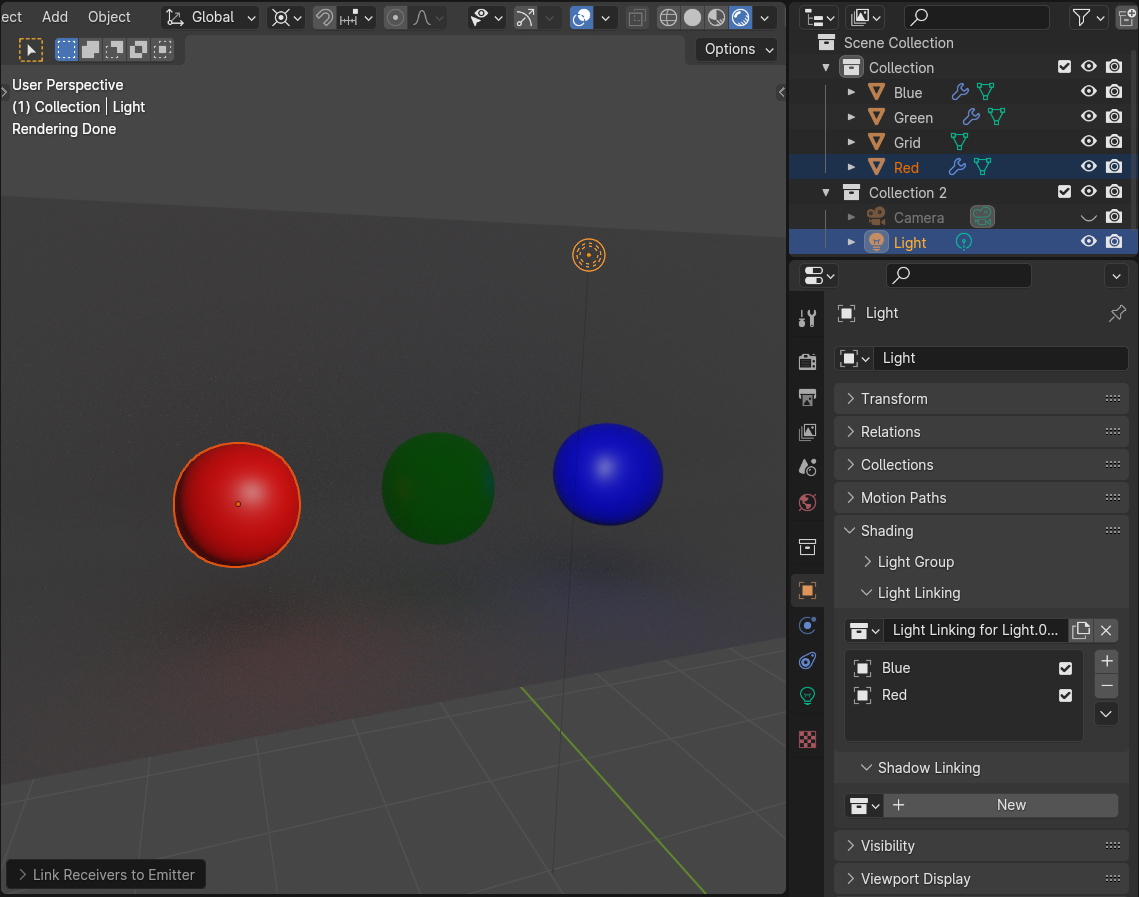1139x897 pixels.
Task: Open the Collection properties tab
Action: [807, 546]
